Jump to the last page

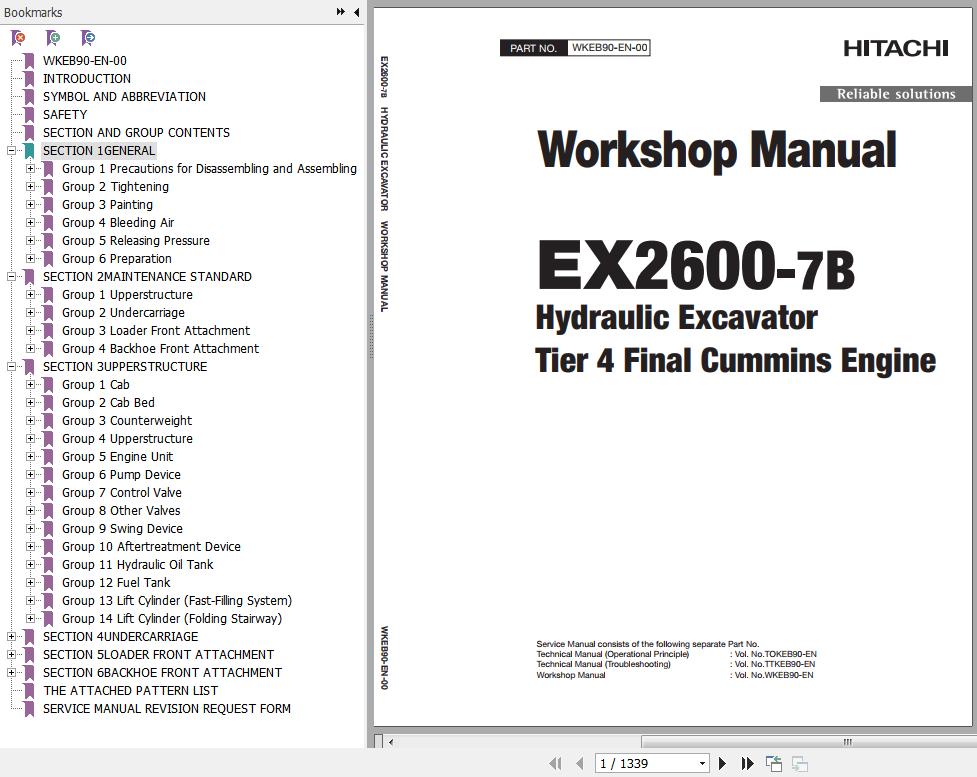click(748, 763)
